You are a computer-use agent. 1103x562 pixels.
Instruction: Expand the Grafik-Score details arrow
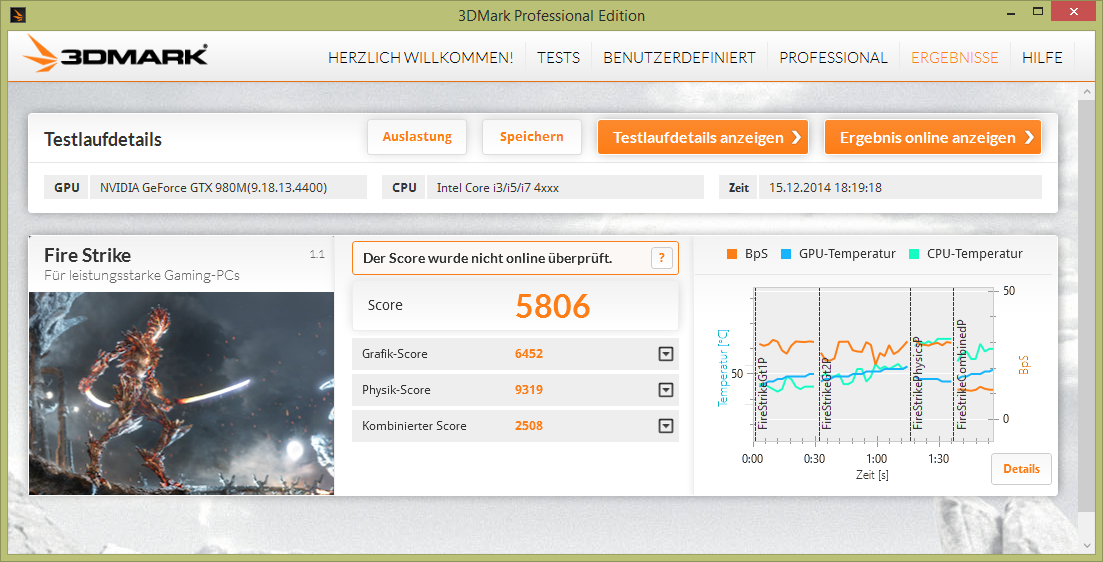(665, 354)
